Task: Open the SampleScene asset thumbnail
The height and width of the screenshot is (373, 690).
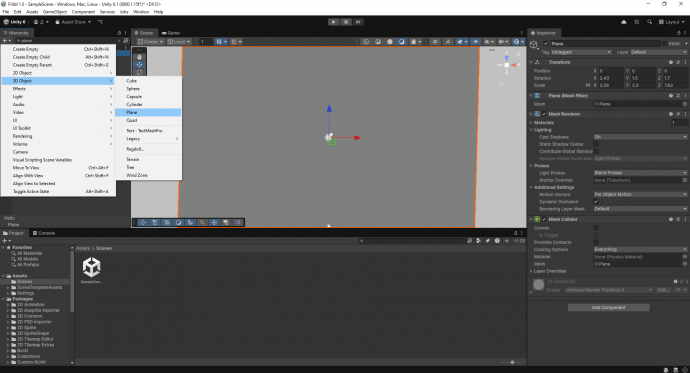Action: [92, 267]
